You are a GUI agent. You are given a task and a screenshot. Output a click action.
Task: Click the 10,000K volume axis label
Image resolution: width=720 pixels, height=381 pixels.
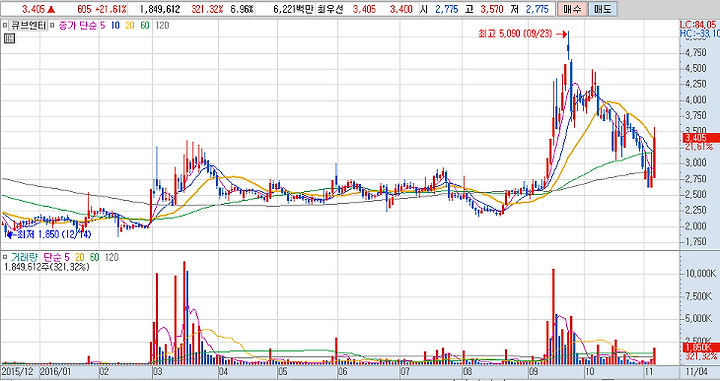click(x=700, y=274)
